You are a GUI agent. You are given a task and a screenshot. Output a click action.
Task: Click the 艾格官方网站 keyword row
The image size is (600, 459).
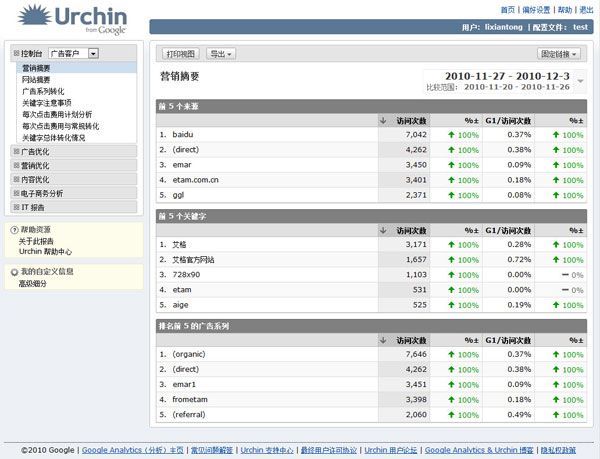(x=371, y=260)
